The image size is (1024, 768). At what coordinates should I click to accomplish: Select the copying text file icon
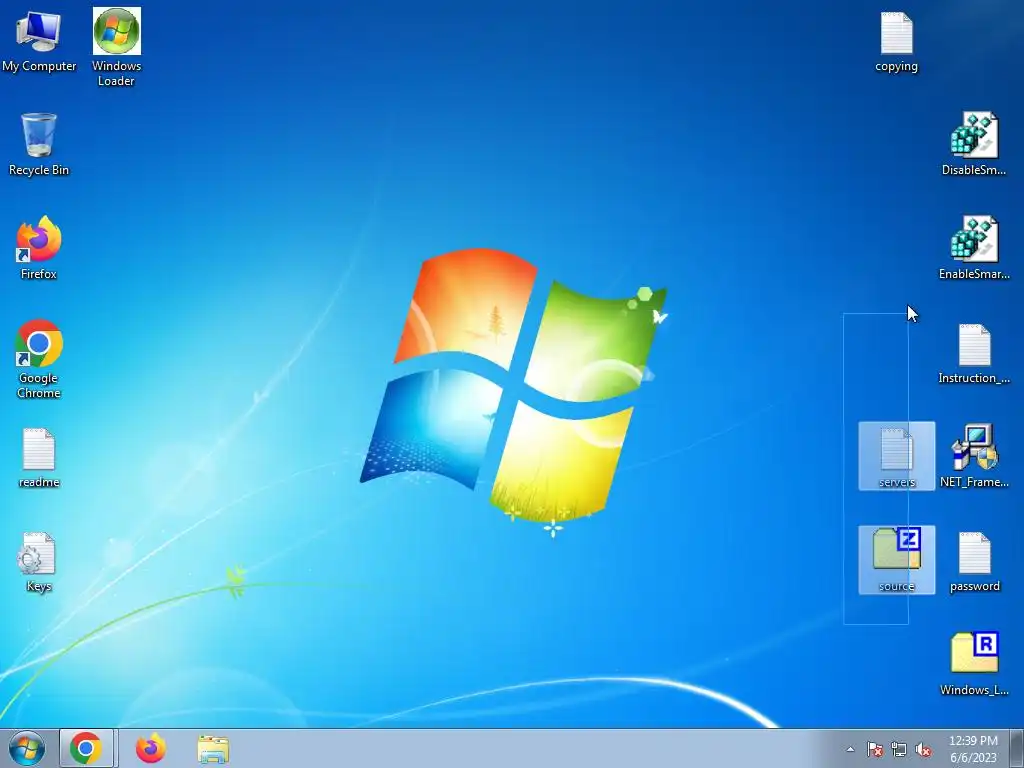pyautogui.click(x=896, y=42)
